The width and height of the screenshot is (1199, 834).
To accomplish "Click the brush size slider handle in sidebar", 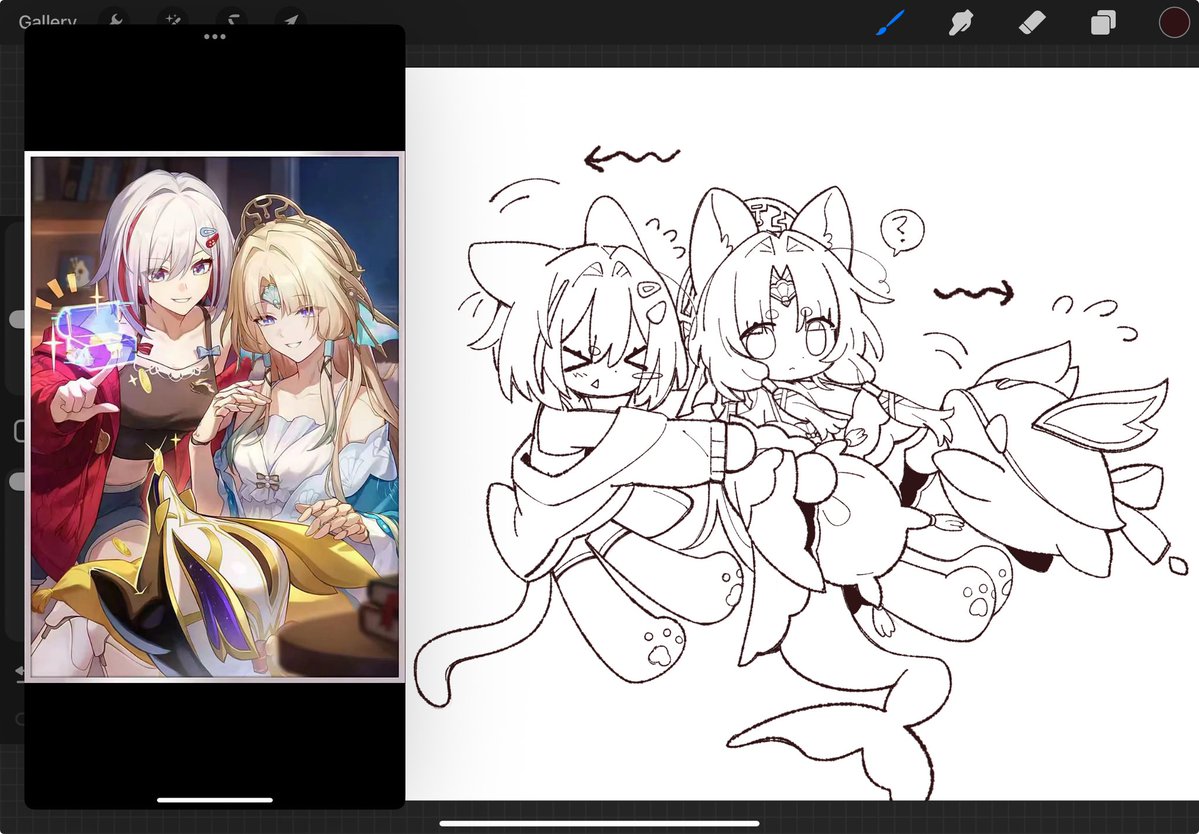I will [17, 319].
